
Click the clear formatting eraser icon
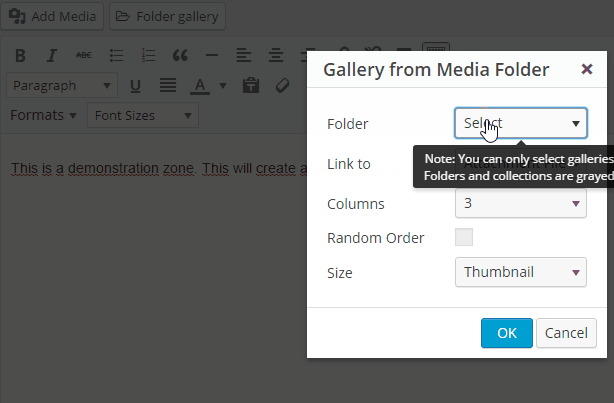[x=282, y=86]
